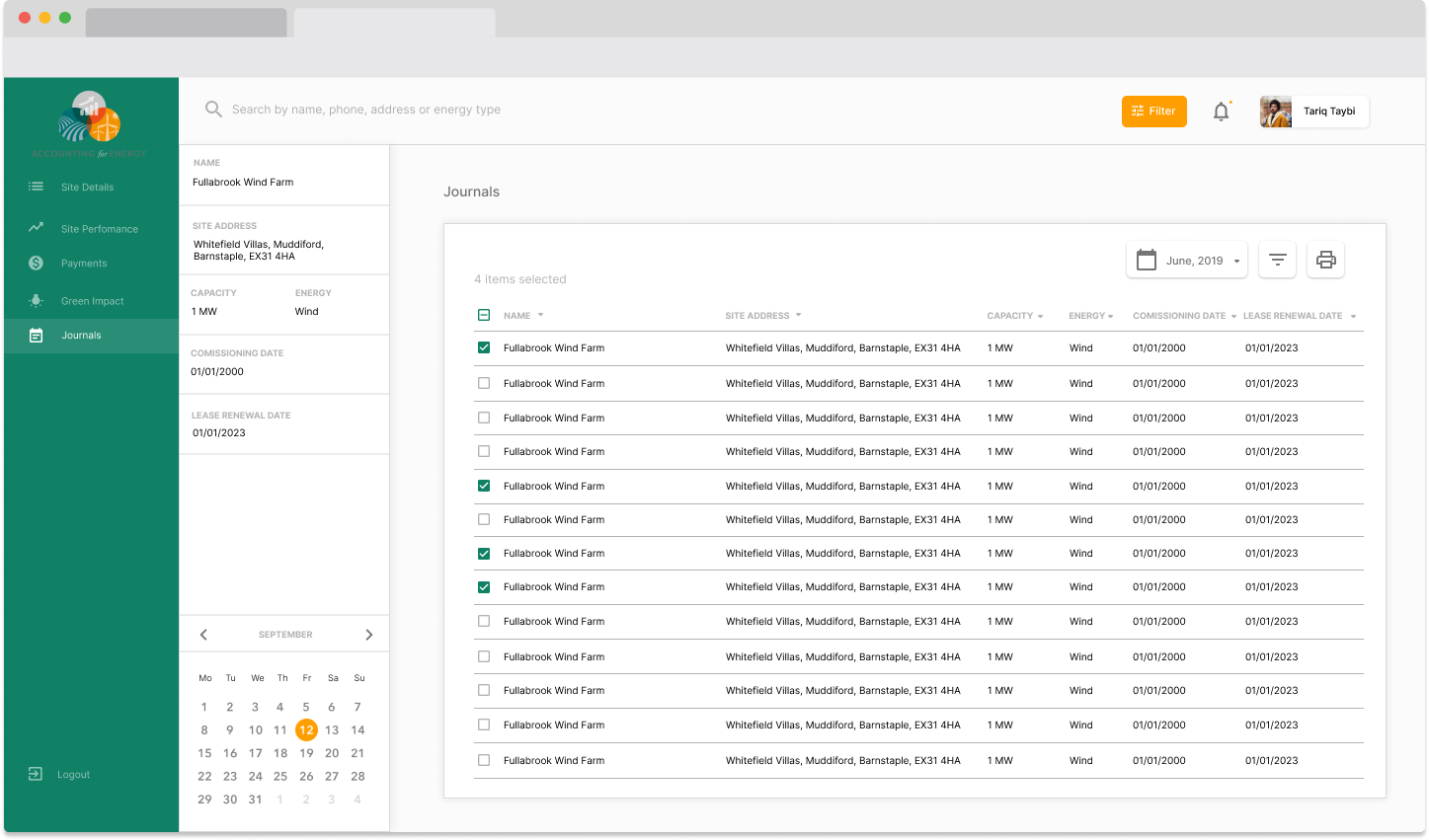The image size is (1429, 840).
Task: Open notifications bell
Action: coord(1222,112)
